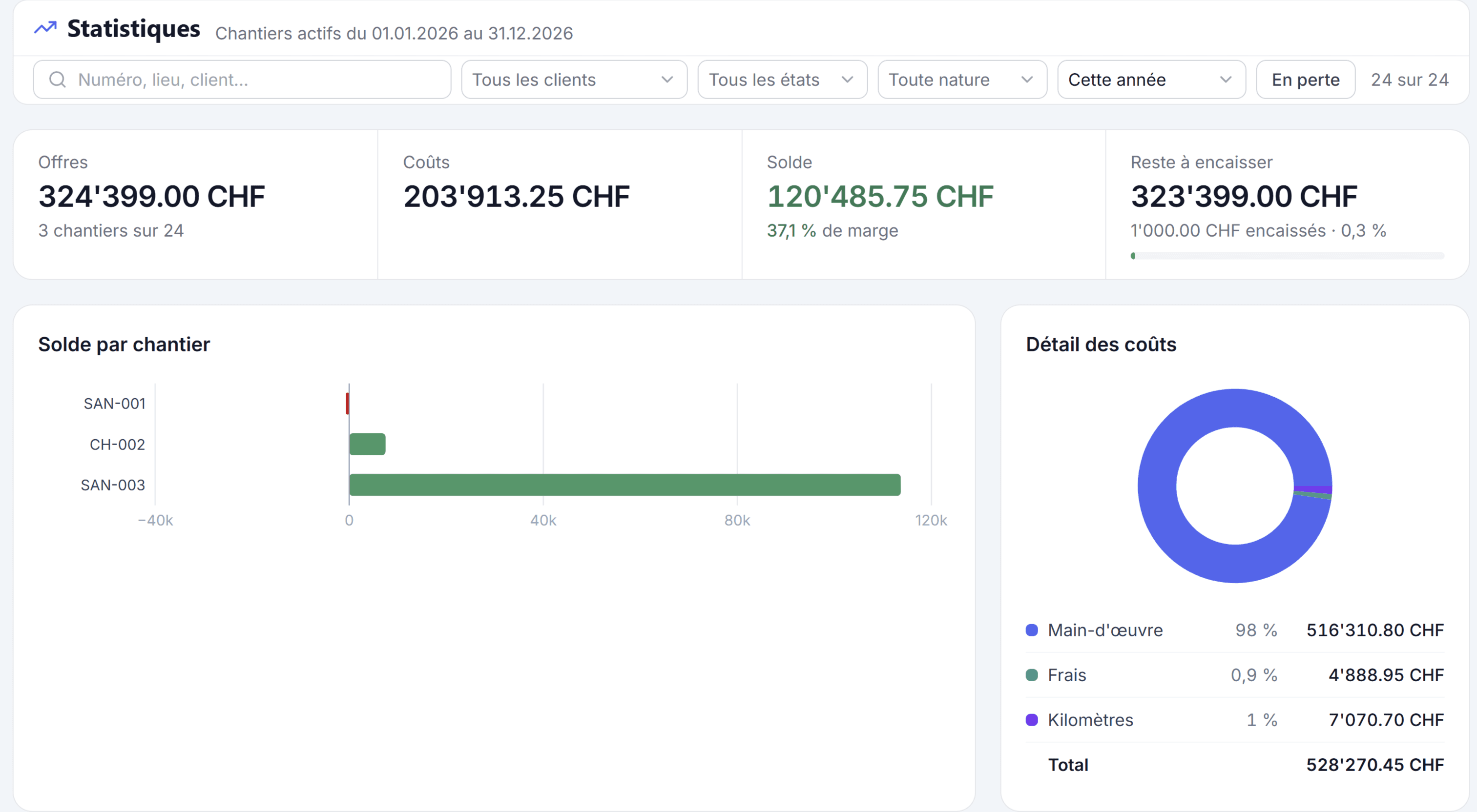Click the Frais green legend dot
The width and height of the screenshot is (1477, 812).
coord(1032,674)
